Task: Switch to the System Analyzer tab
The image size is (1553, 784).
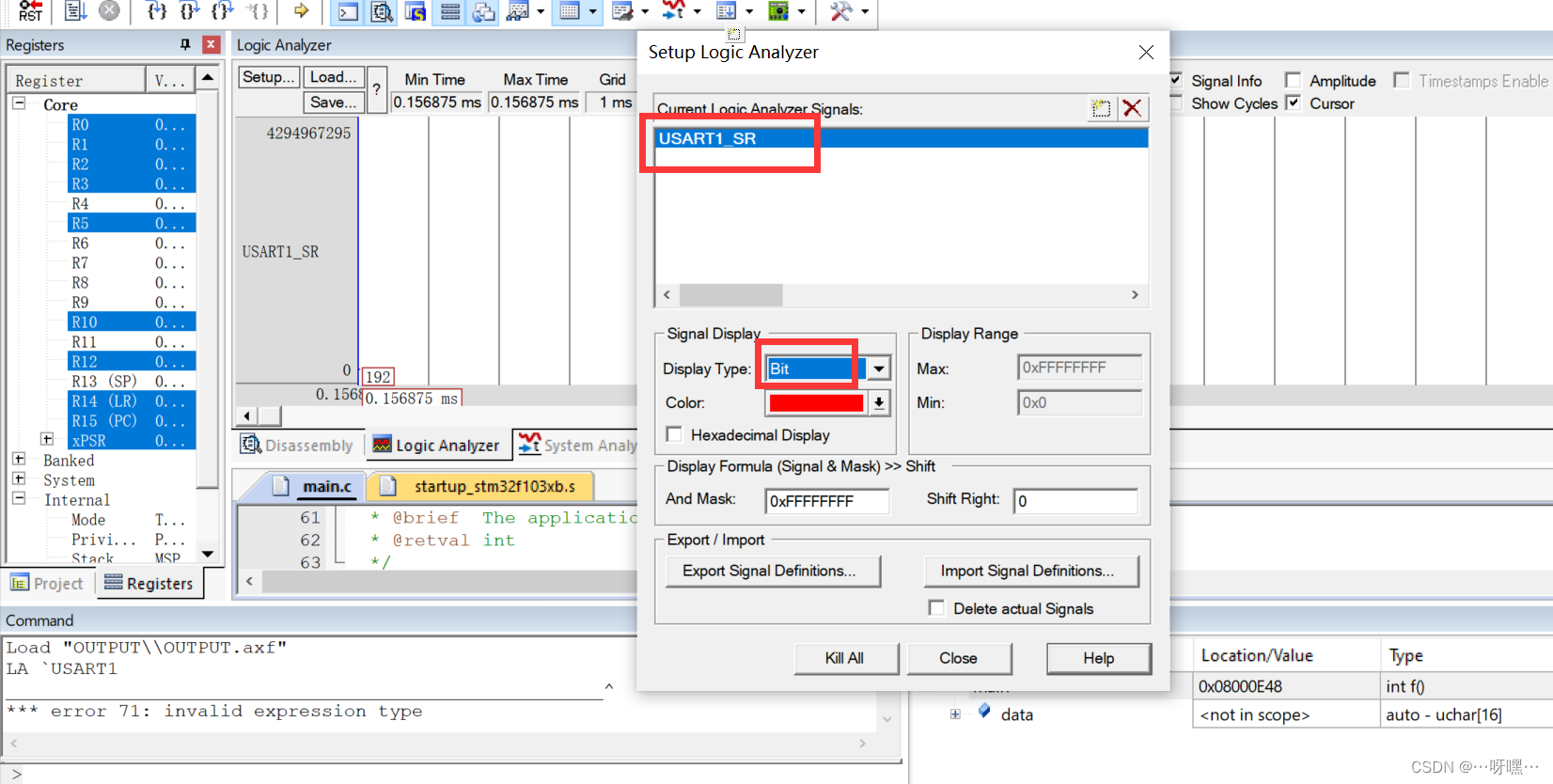Action: (x=577, y=445)
